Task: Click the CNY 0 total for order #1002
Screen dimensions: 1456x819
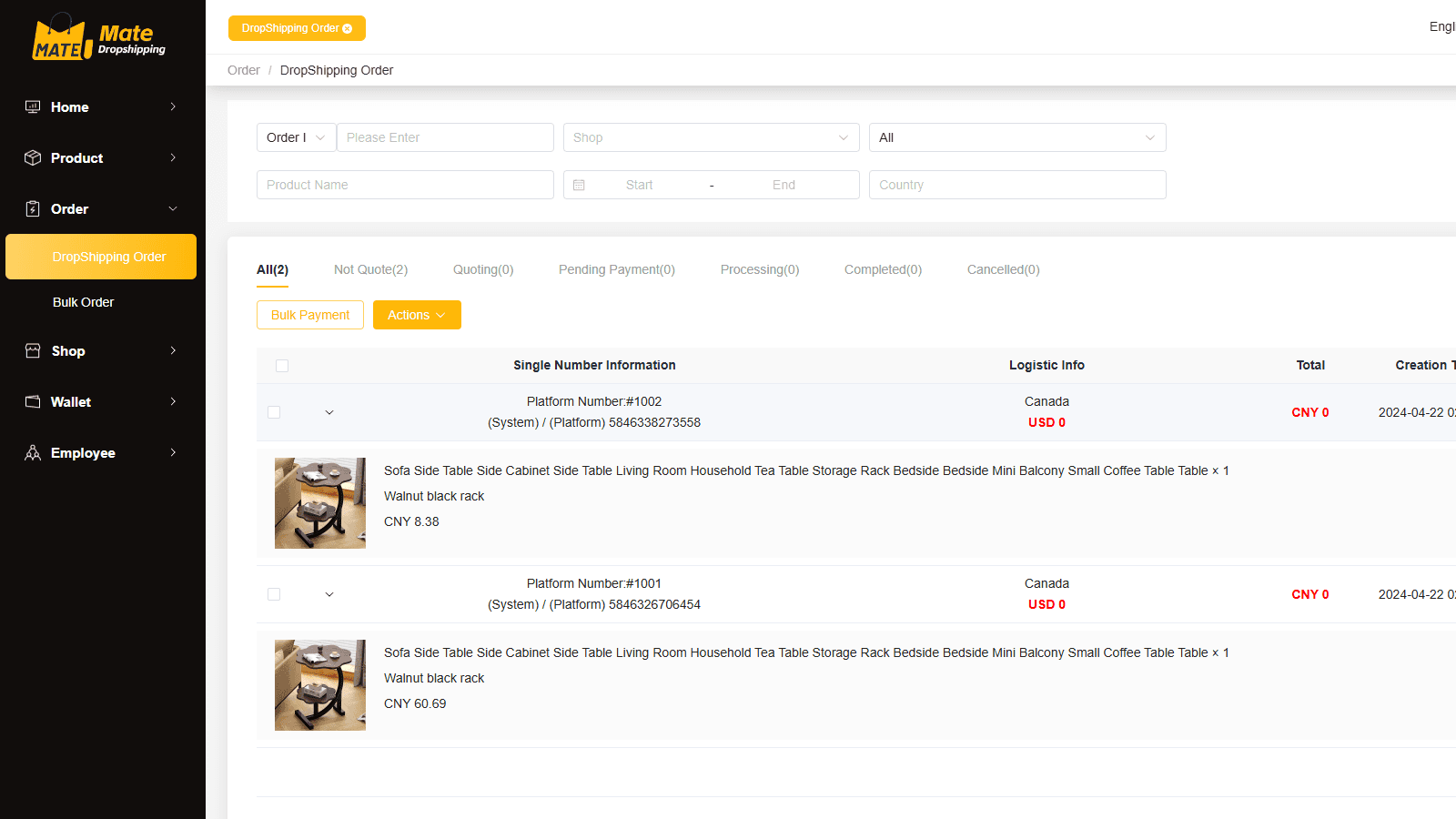Action: pyautogui.click(x=1310, y=412)
